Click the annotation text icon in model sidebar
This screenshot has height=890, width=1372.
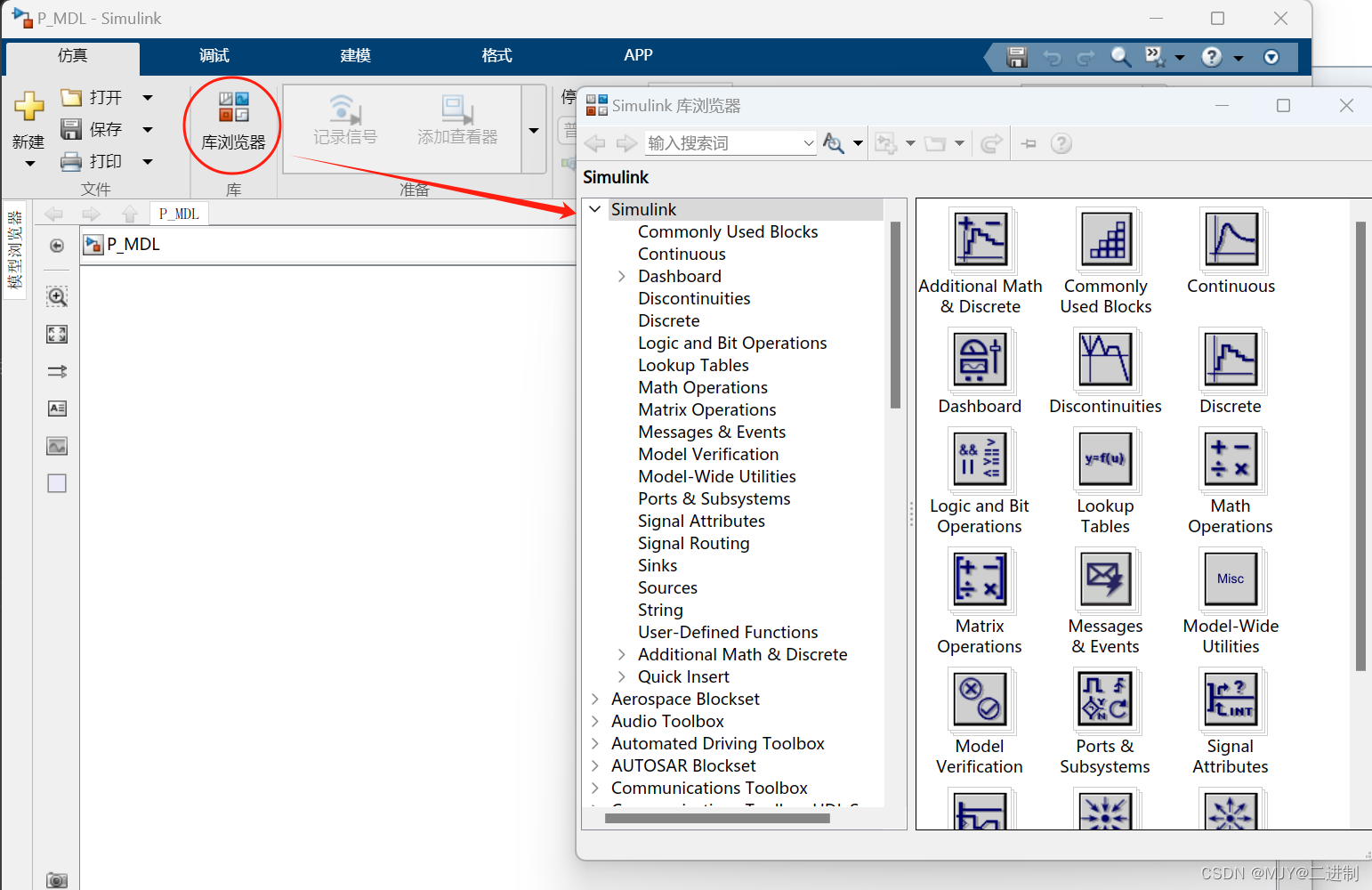(x=57, y=409)
